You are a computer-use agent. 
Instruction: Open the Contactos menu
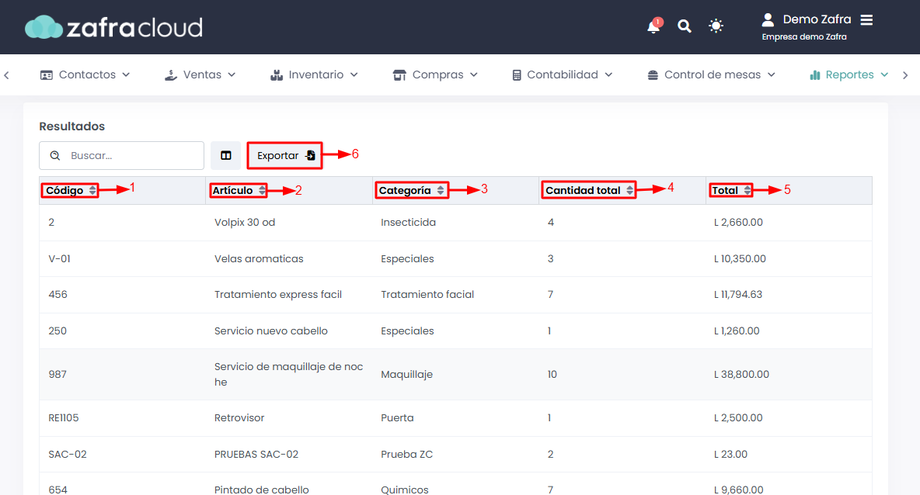[85, 75]
